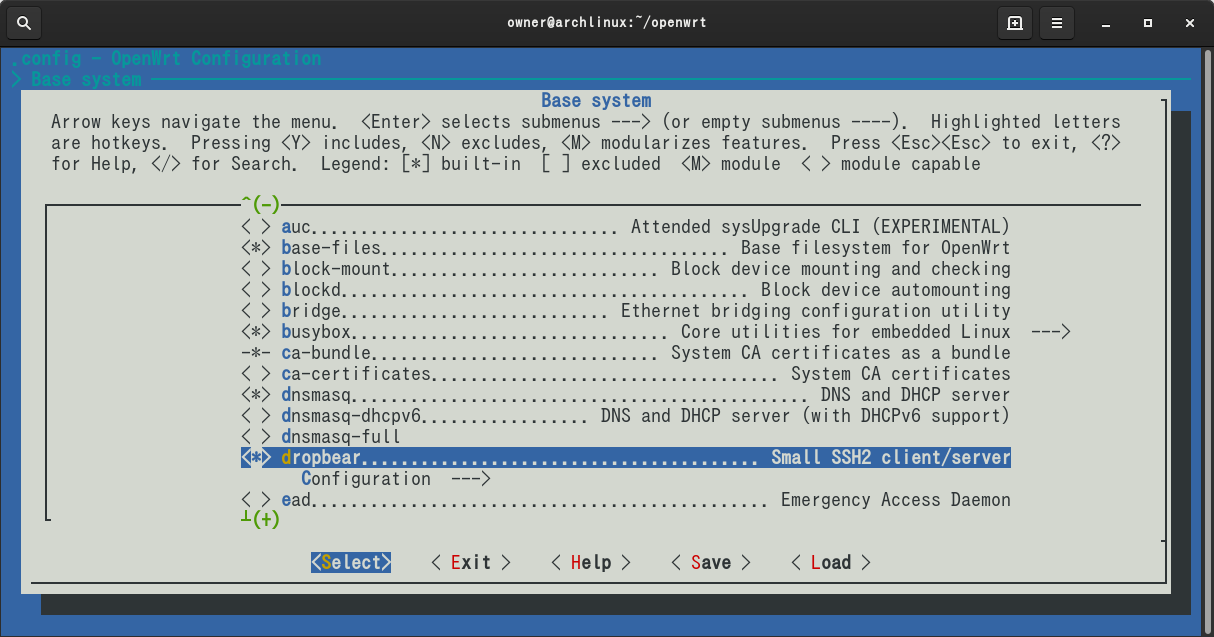Open the terminal hamburger menu
Image resolution: width=1214 pixels, height=637 pixels.
pos(1057,22)
